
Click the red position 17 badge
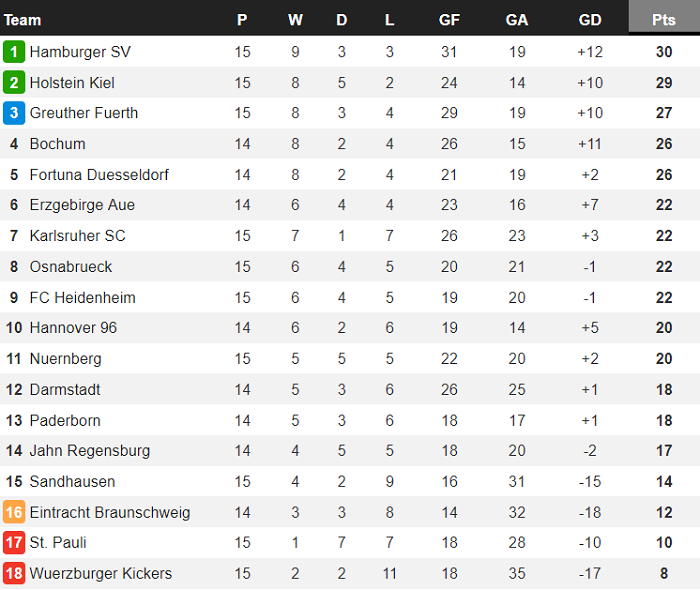[14, 543]
